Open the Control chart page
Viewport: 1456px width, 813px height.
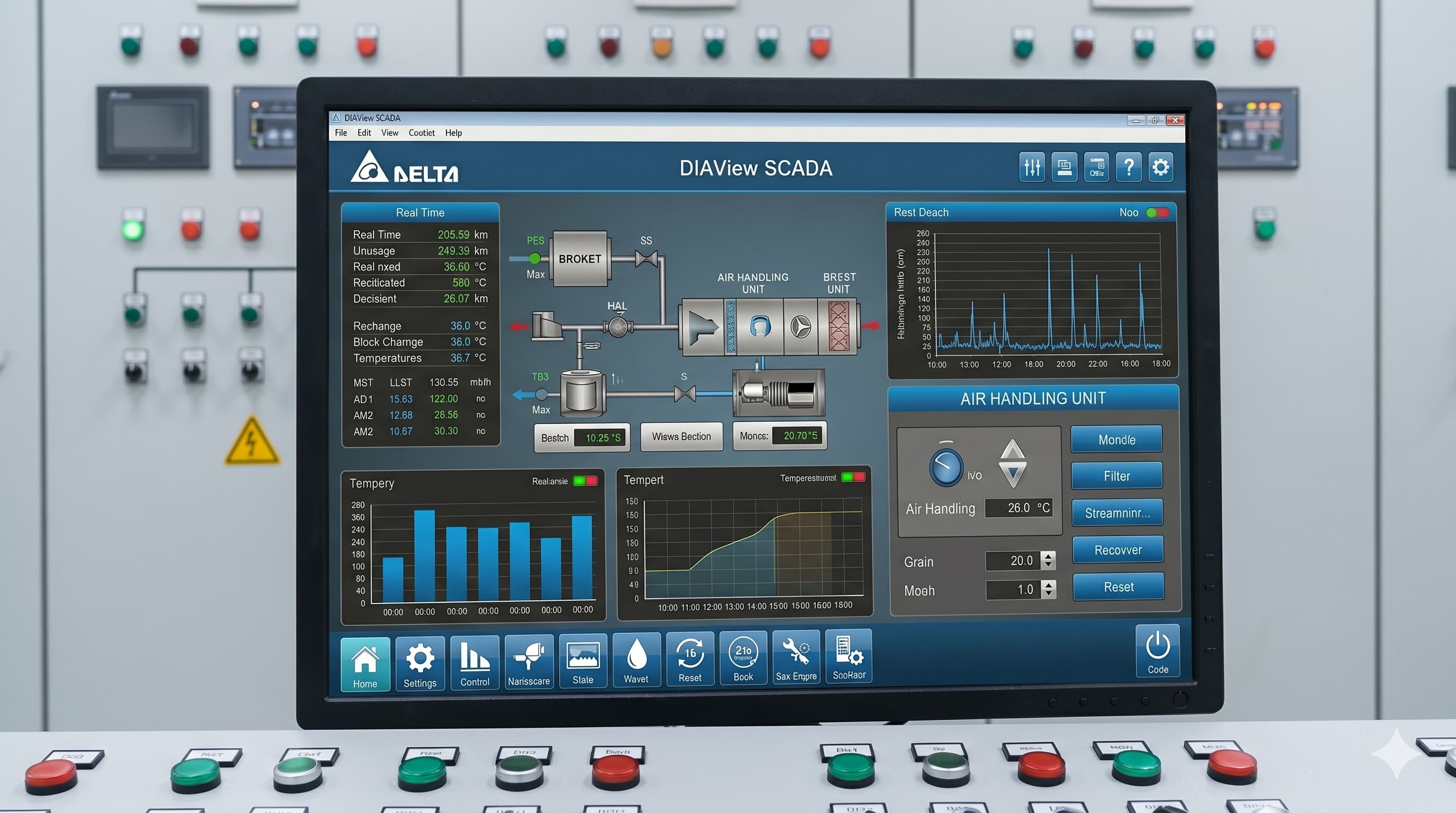475,662
